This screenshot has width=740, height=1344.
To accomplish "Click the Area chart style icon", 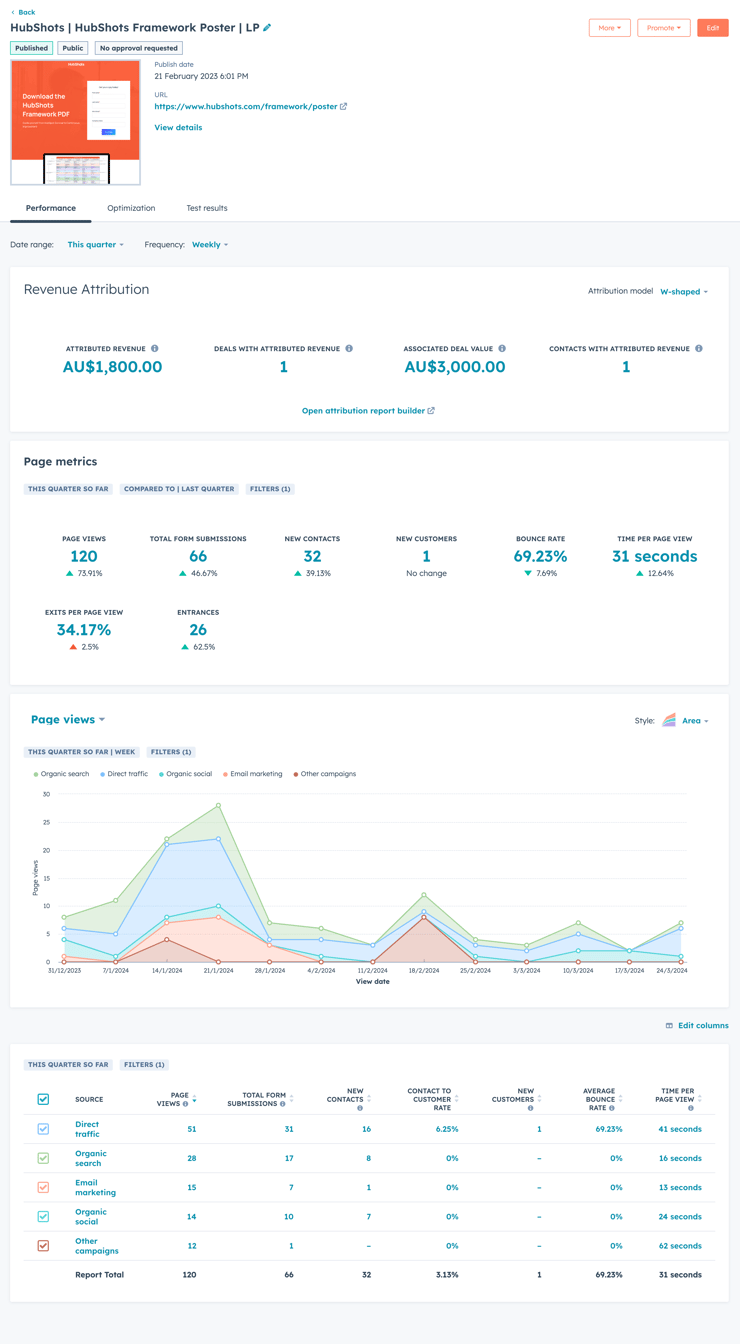I will pyautogui.click(x=669, y=720).
